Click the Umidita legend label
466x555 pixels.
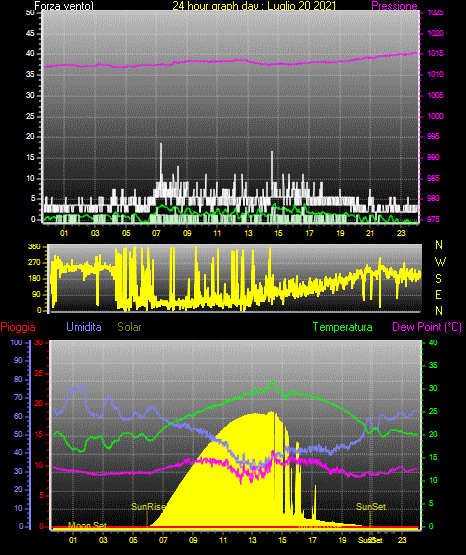[x=84, y=327]
